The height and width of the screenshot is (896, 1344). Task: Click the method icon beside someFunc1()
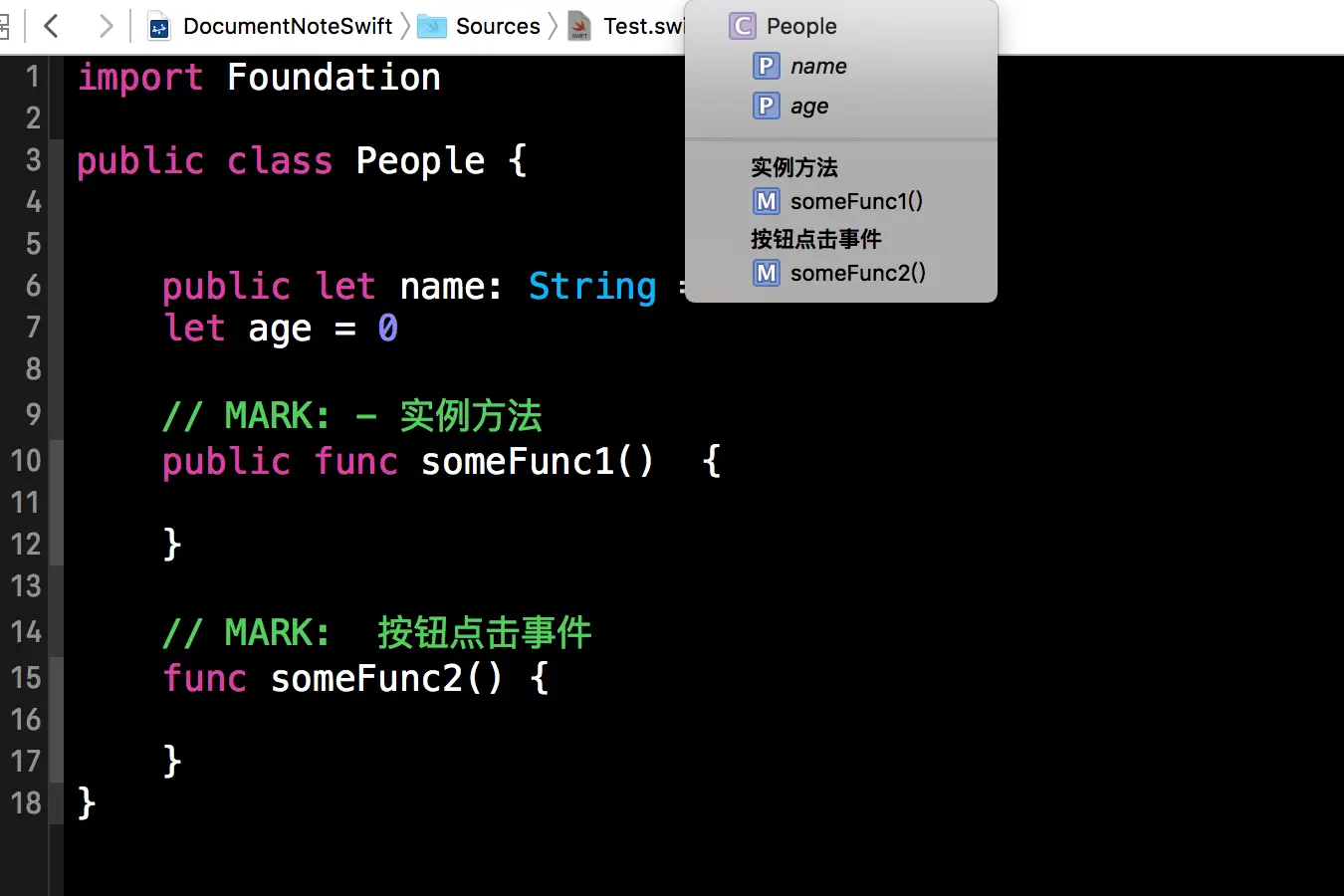point(766,201)
